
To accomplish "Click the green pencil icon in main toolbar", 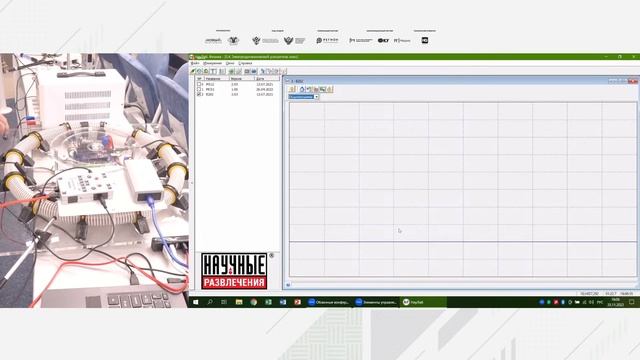I will point(193,71).
